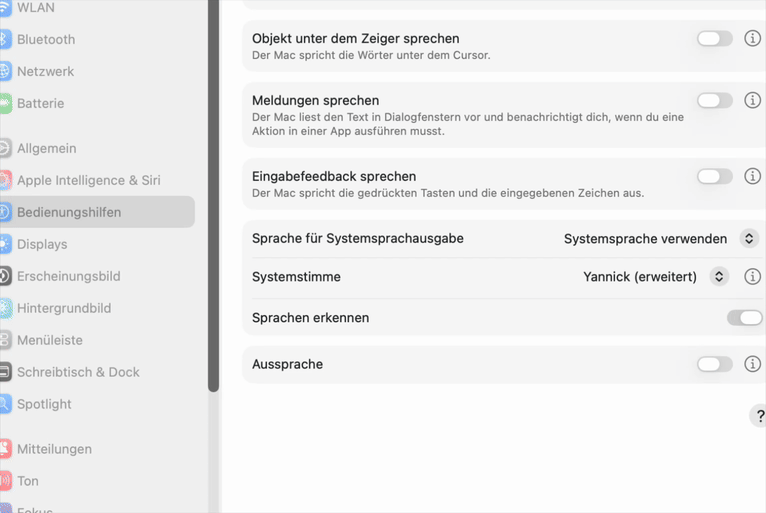Open info for Aussprache
The width and height of the screenshot is (766, 513).
752,365
